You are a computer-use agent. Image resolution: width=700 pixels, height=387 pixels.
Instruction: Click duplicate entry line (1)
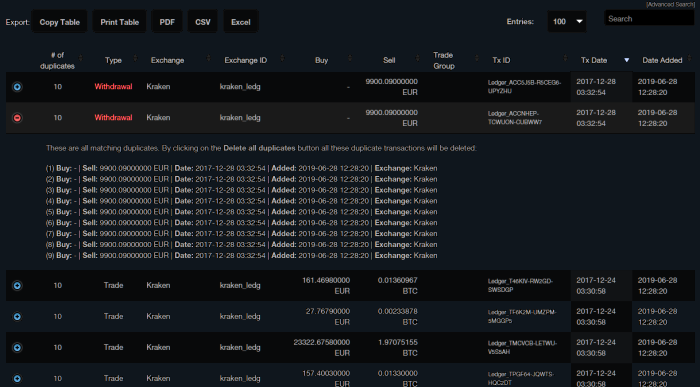241,168
